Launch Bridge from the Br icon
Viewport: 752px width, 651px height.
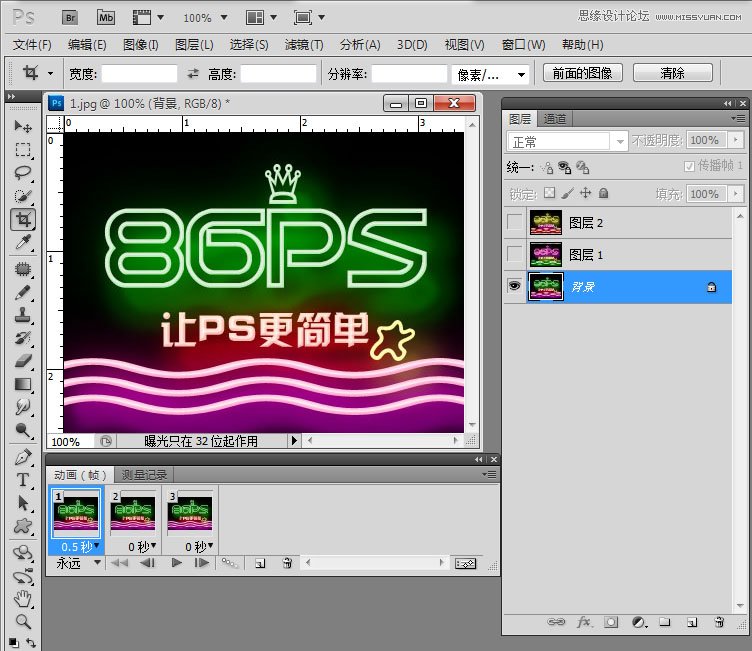click(71, 17)
